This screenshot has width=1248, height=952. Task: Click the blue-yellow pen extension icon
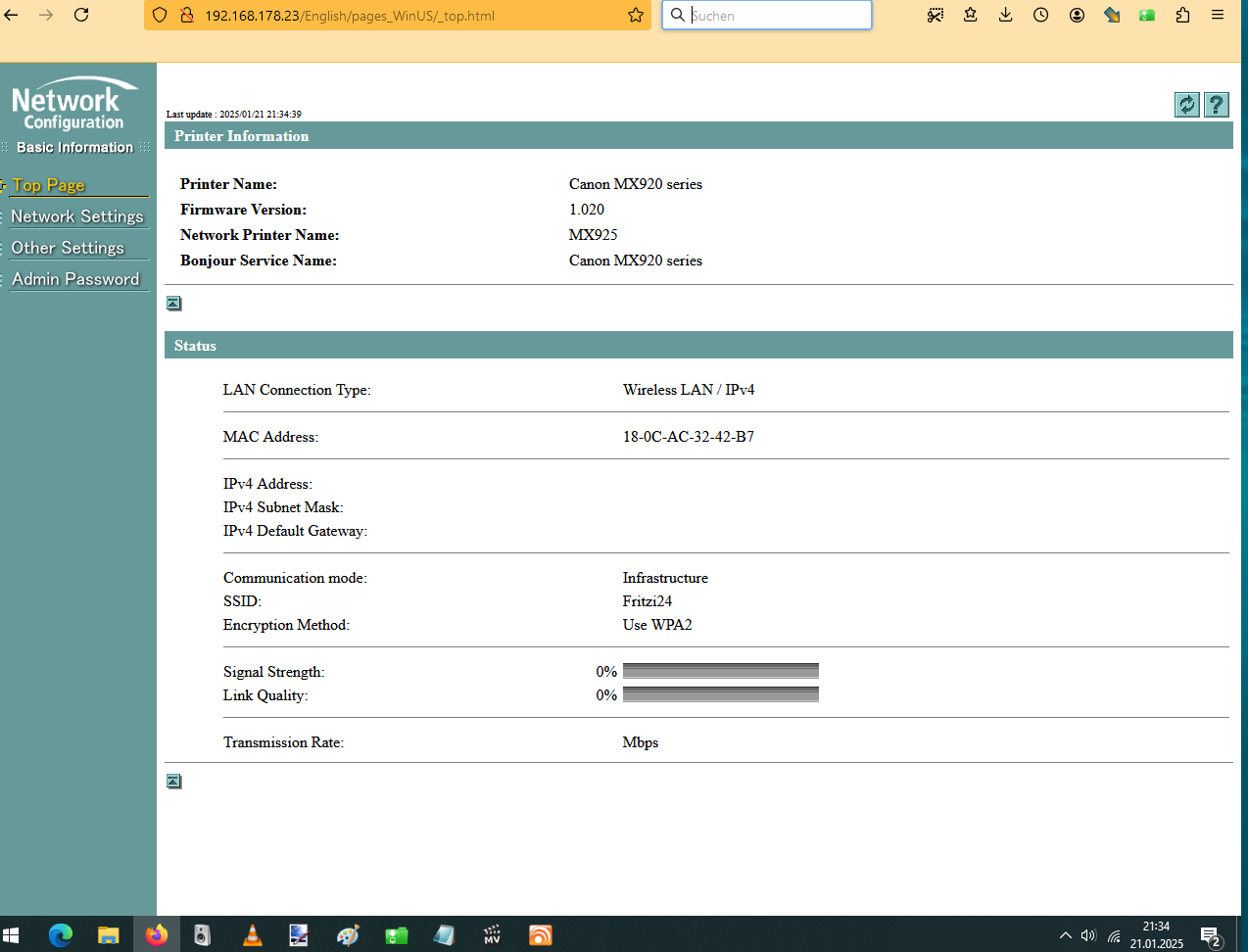1112,15
